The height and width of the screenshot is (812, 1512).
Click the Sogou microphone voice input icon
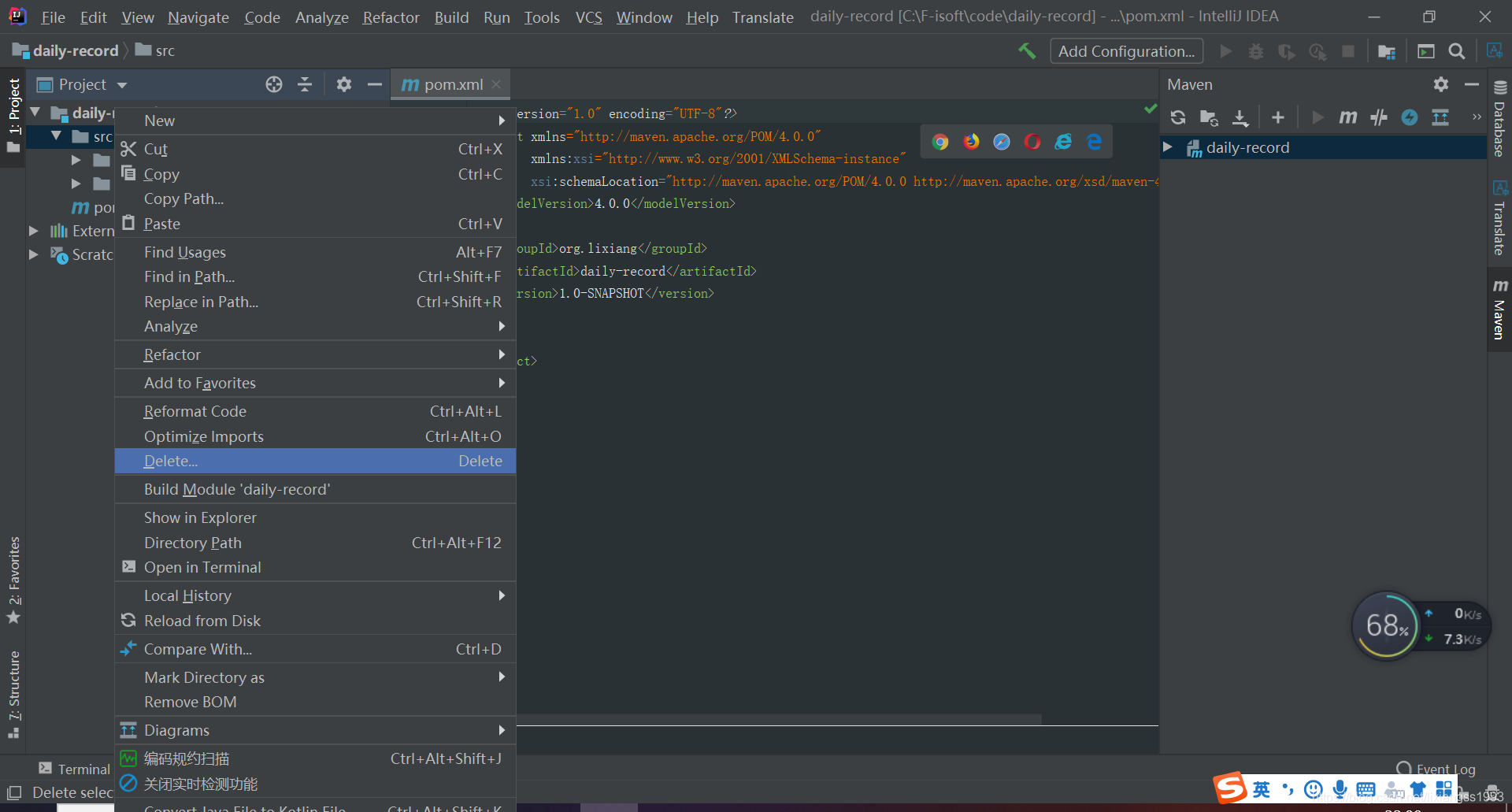pyautogui.click(x=1340, y=789)
